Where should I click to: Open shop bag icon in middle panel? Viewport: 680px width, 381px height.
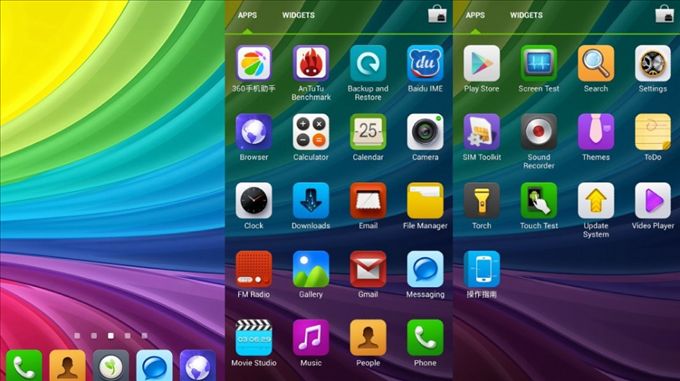[437, 14]
